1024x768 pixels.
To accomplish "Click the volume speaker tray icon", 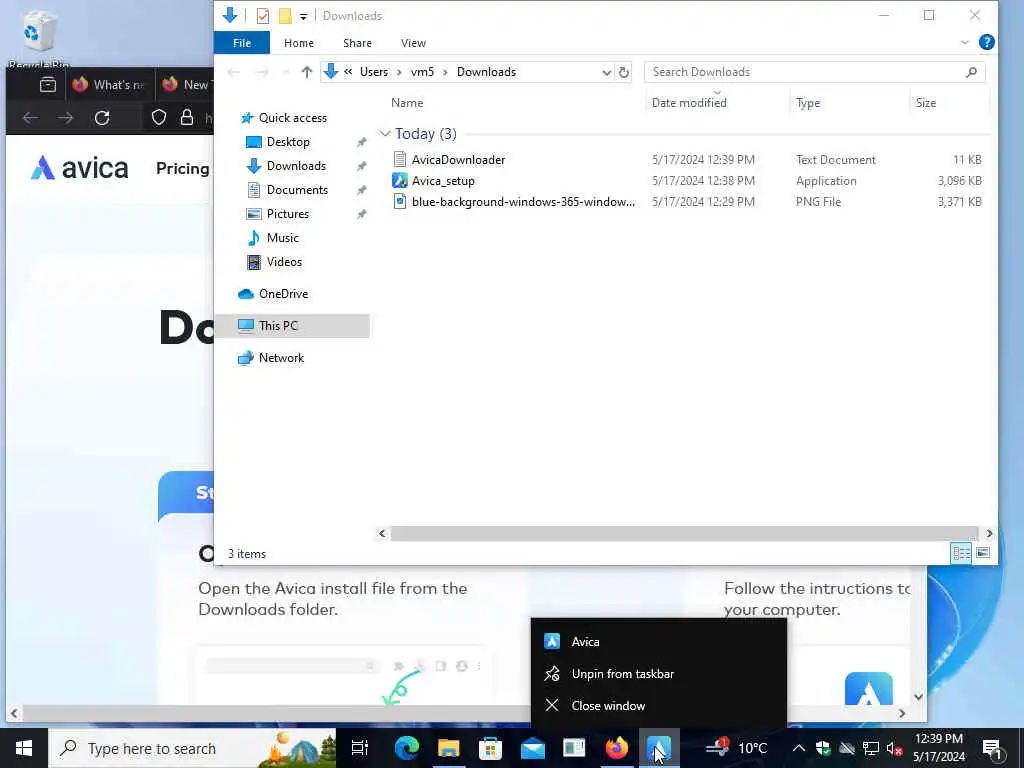I will coord(894,748).
